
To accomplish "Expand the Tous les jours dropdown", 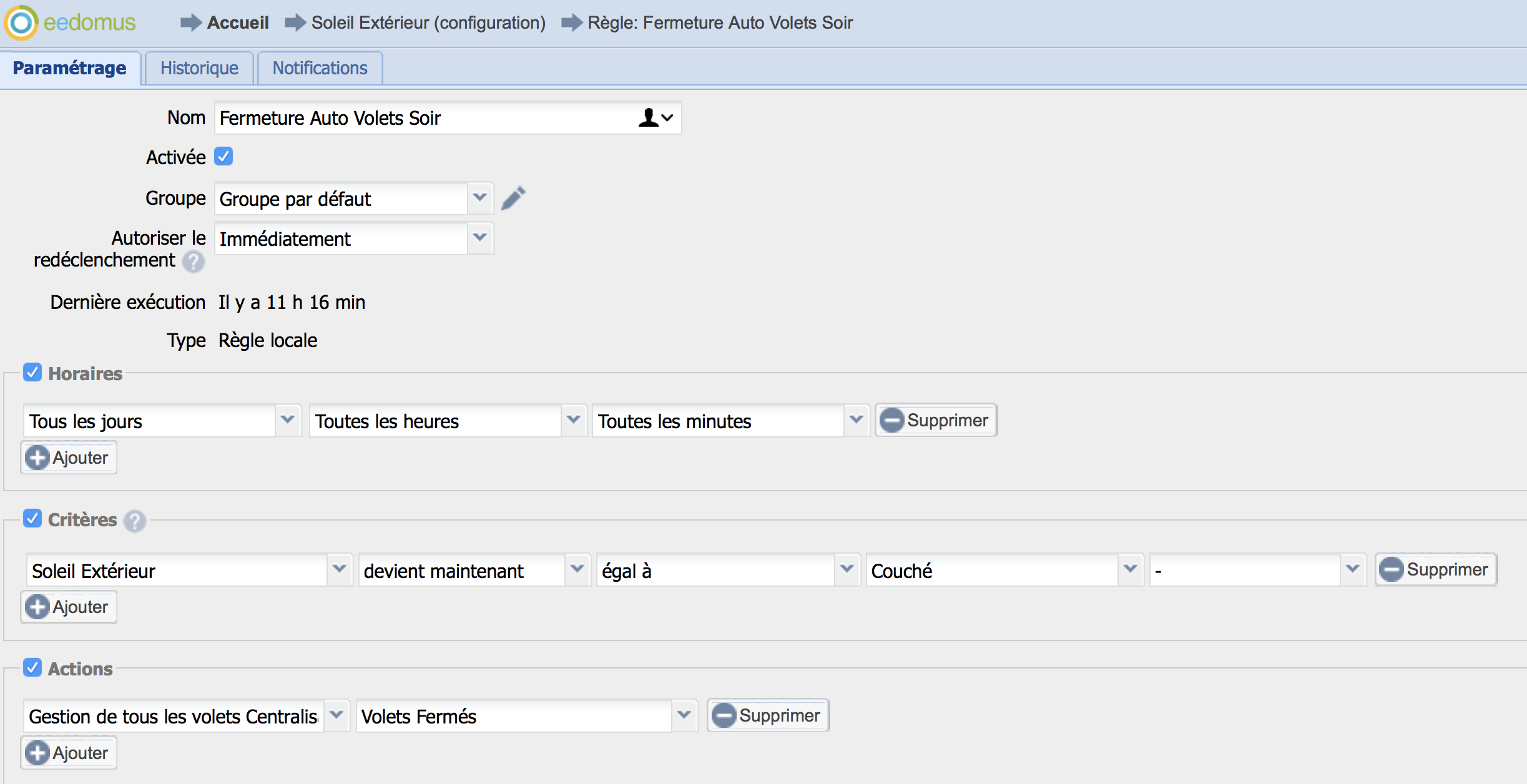I will pyautogui.click(x=287, y=420).
